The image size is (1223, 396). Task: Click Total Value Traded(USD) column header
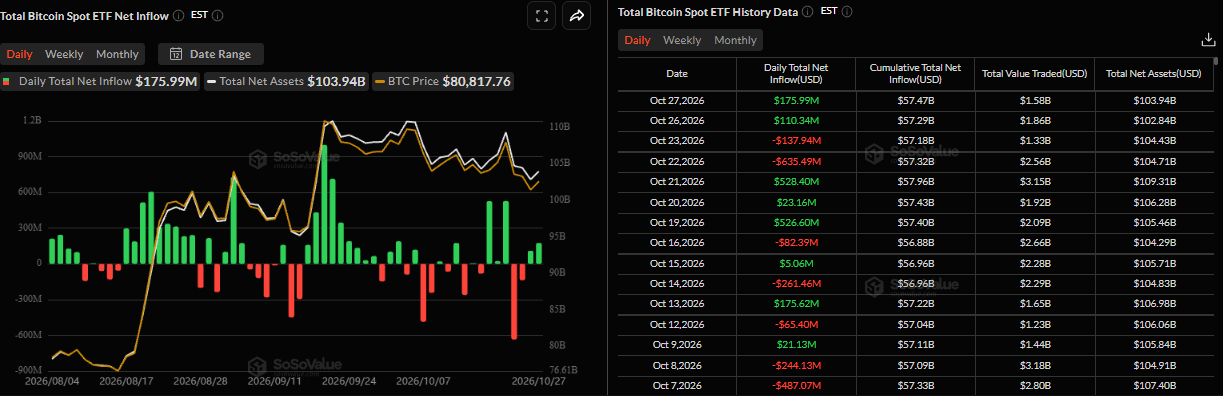(1034, 73)
